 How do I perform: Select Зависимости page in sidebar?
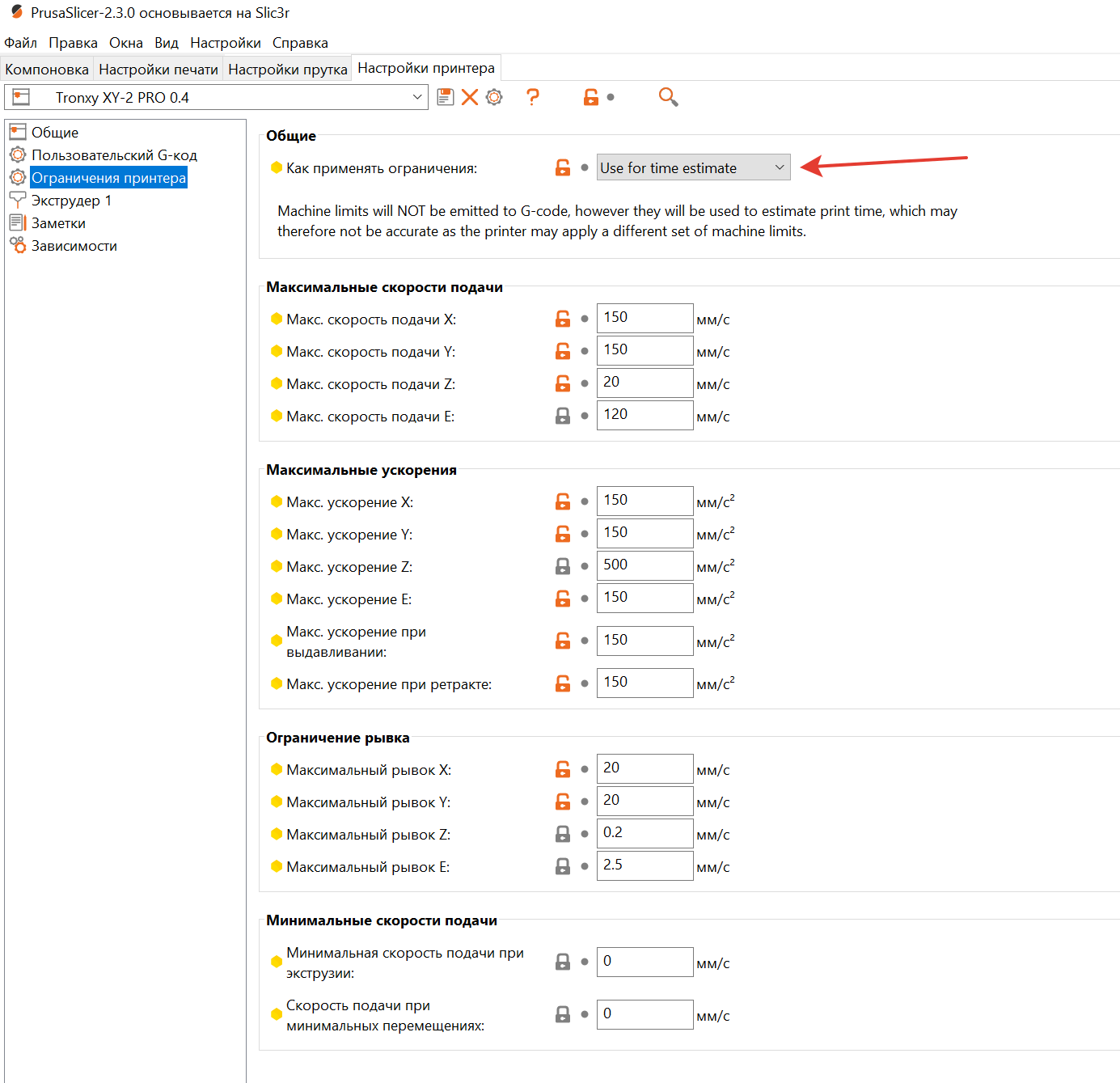pos(74,246)
